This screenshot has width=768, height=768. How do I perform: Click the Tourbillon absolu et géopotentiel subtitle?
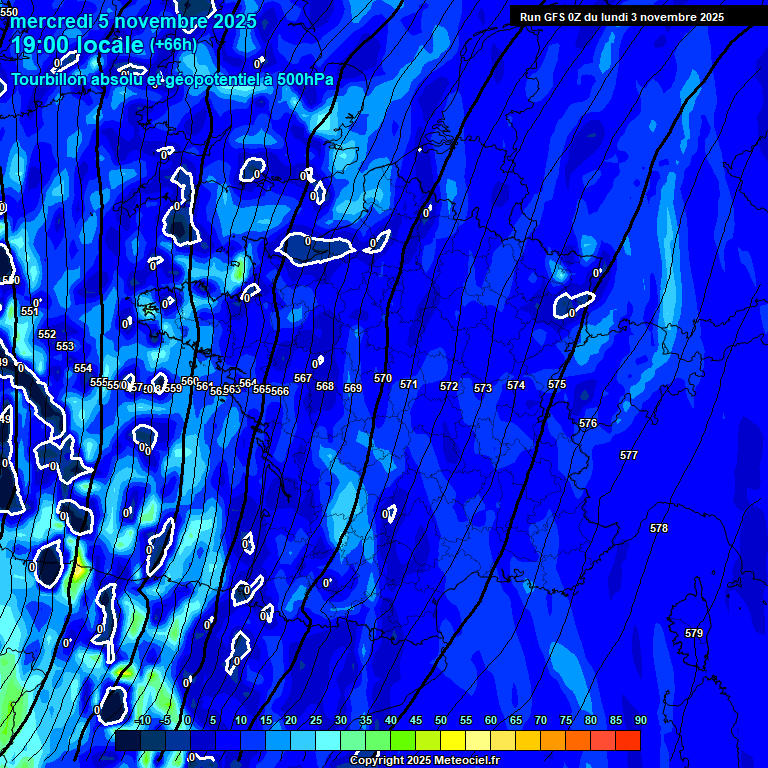tap(172, 80)
